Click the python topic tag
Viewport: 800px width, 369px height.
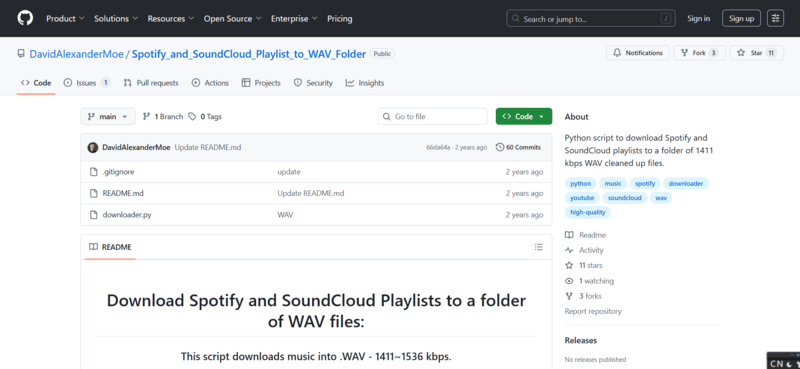coord(581,183)
